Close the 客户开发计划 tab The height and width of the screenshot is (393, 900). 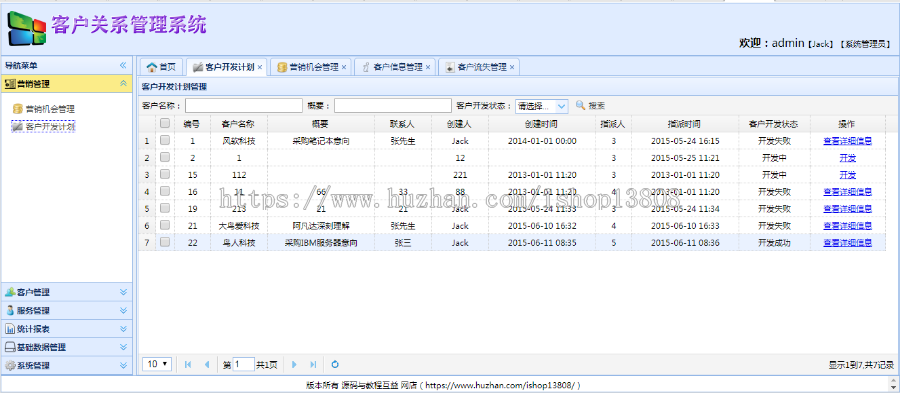pyautogui.click(x=259, y=67)
